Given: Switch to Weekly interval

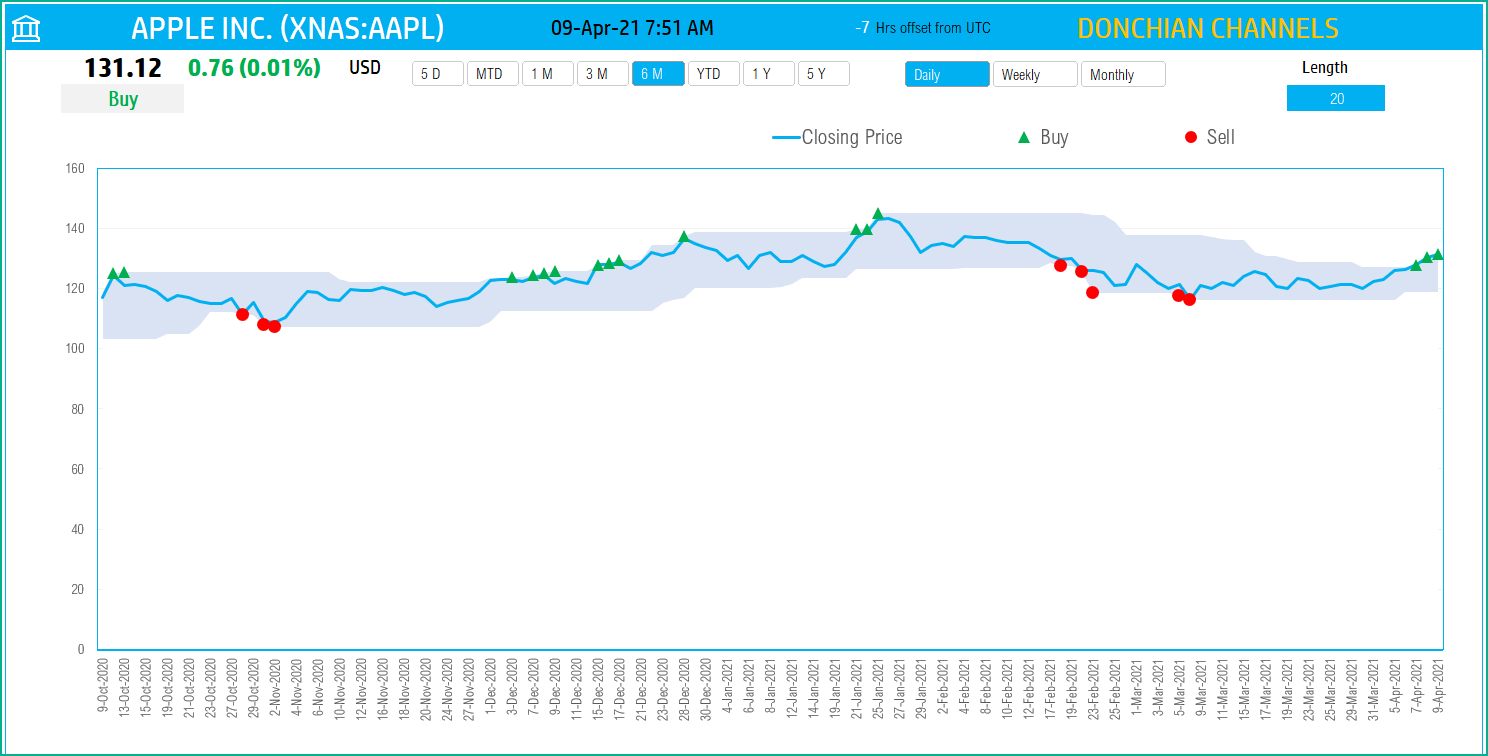Looking at the screenshot, I should [x=1035, y=74].
